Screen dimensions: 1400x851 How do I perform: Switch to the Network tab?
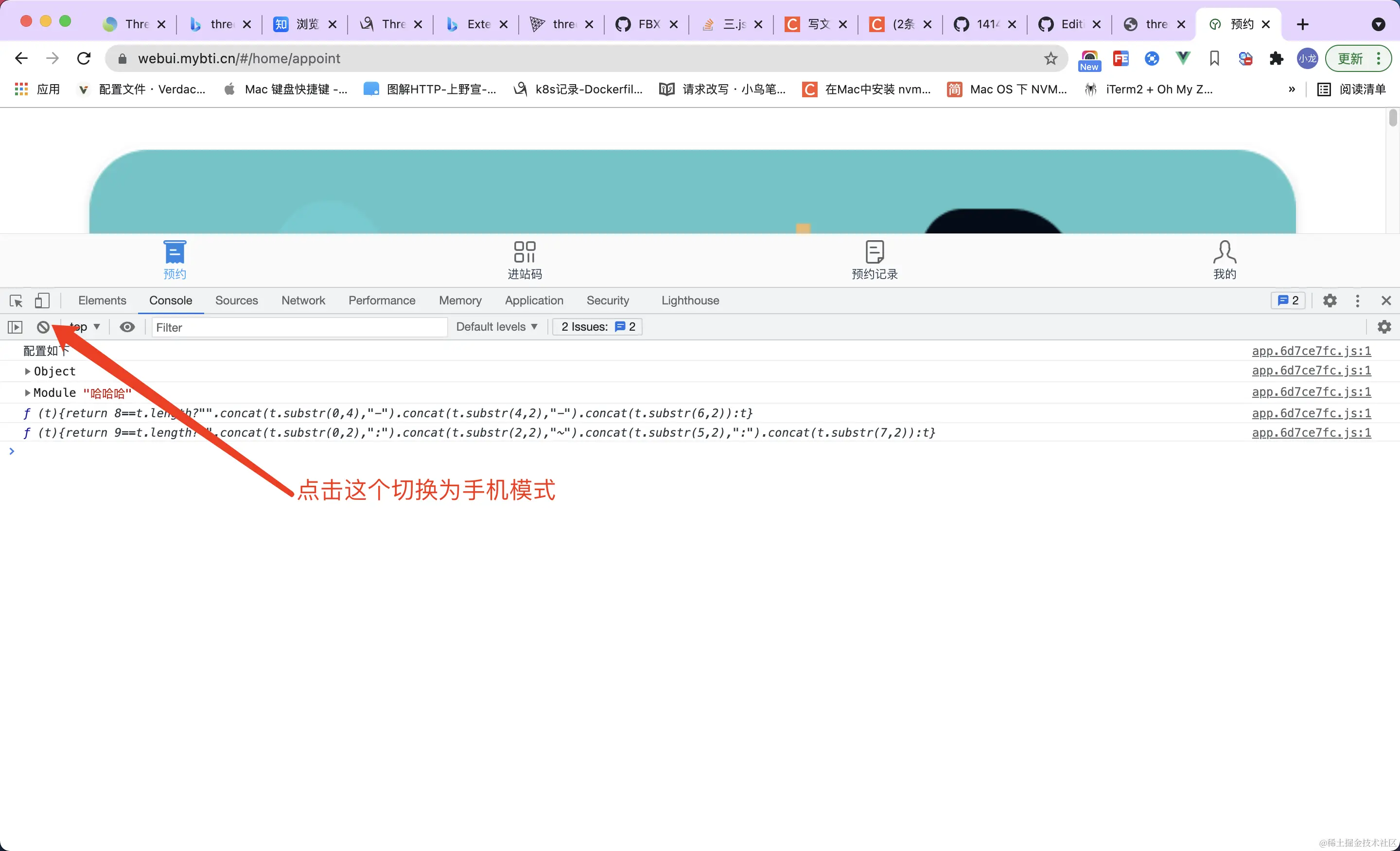[x=303, y=300]
